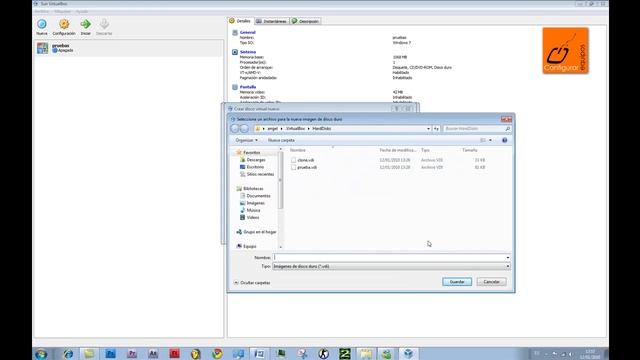Open the Nombre field dropdown arrow
The height and width of the screenshot is (360, 640).
pyautogui.click(x=508, y=258)
